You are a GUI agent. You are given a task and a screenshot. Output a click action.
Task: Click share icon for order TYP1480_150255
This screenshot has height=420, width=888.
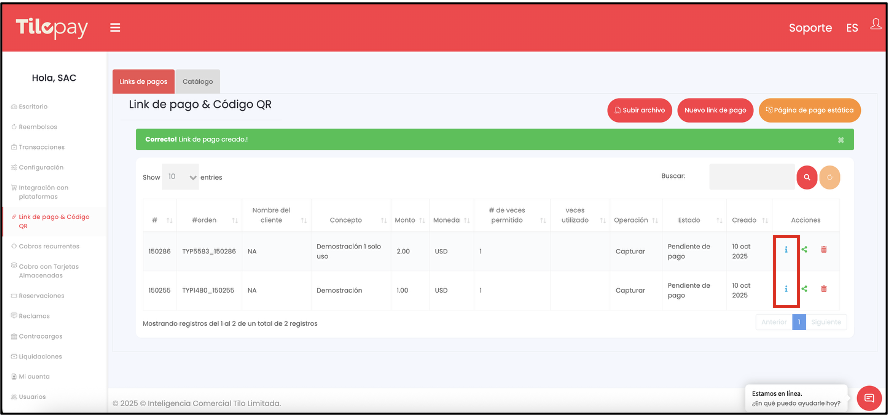click(x=805, y=288)
